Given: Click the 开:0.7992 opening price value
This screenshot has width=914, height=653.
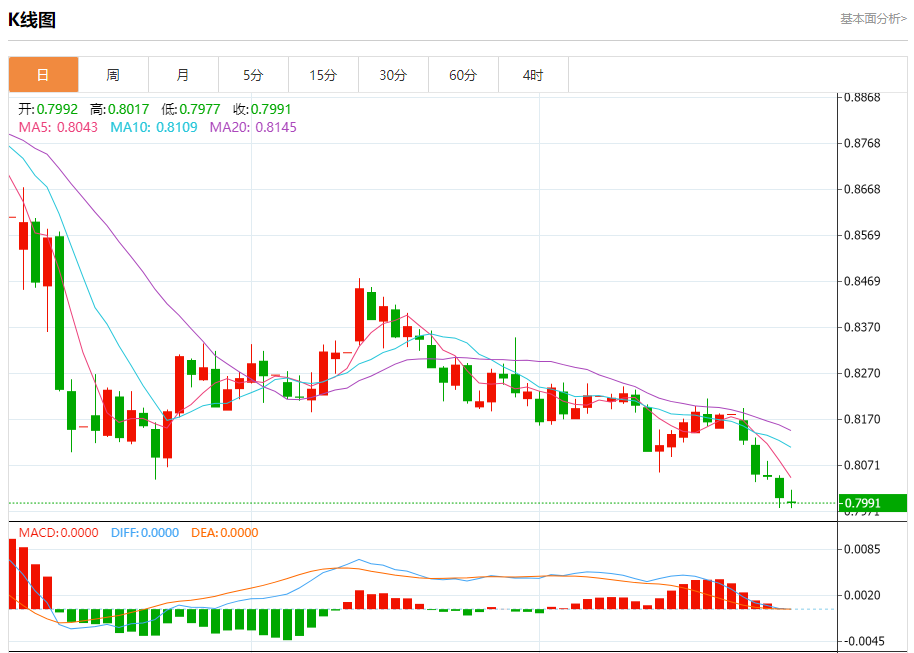Looking at the screenshot, I should pyautogui.click(x=48, y=109).
